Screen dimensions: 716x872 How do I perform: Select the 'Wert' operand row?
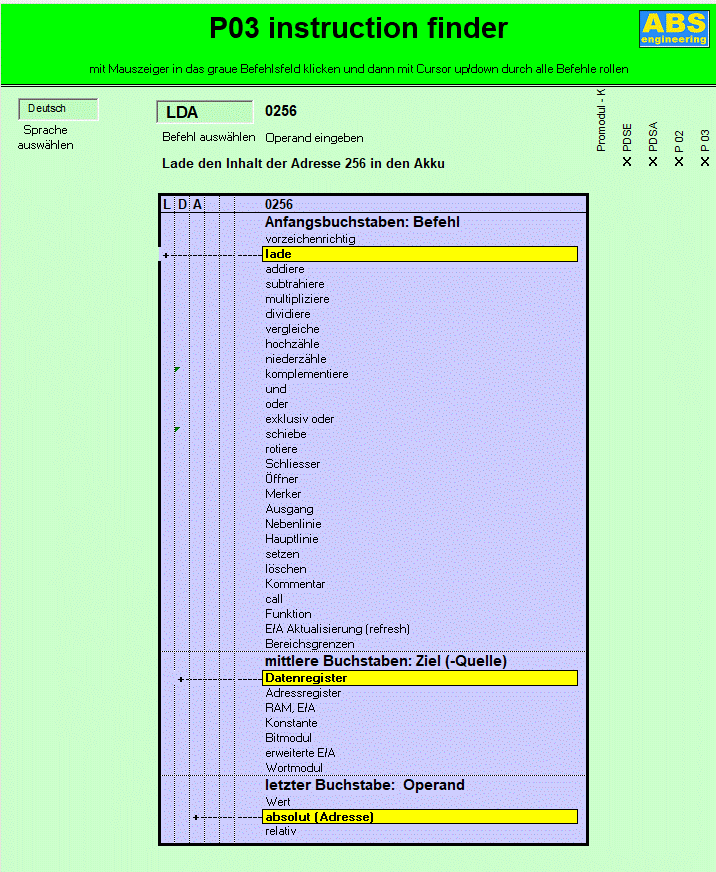click(278, 802)
